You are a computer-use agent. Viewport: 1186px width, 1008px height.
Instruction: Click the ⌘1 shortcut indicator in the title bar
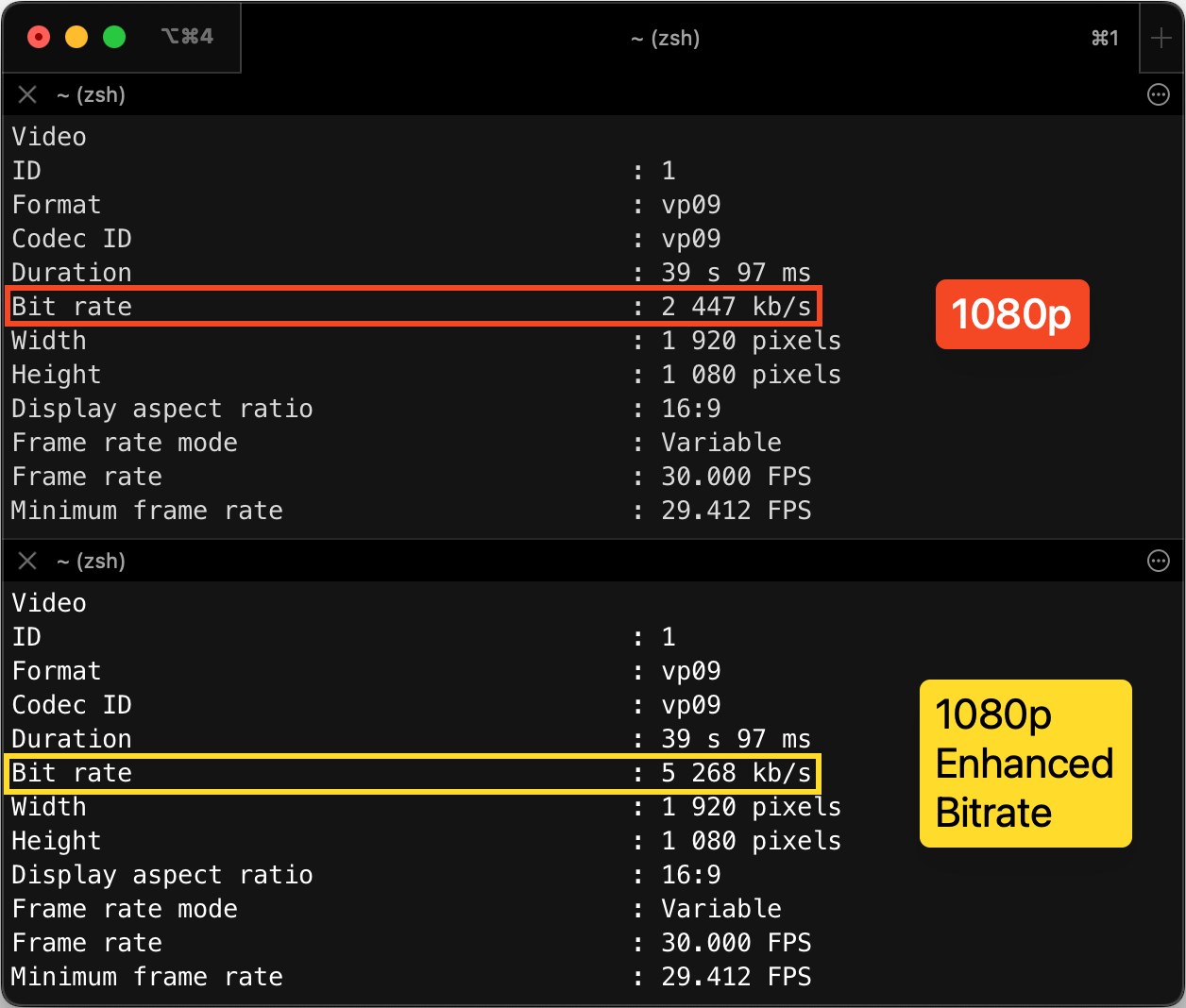coord(1105,38)
